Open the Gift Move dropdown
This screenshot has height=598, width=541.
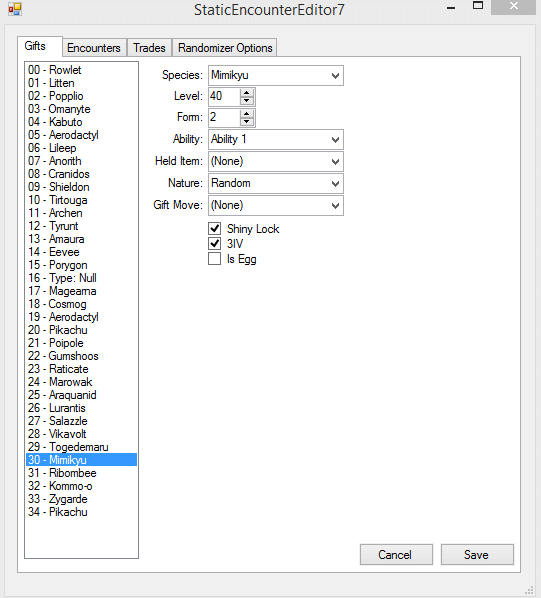tap(276, 206)
